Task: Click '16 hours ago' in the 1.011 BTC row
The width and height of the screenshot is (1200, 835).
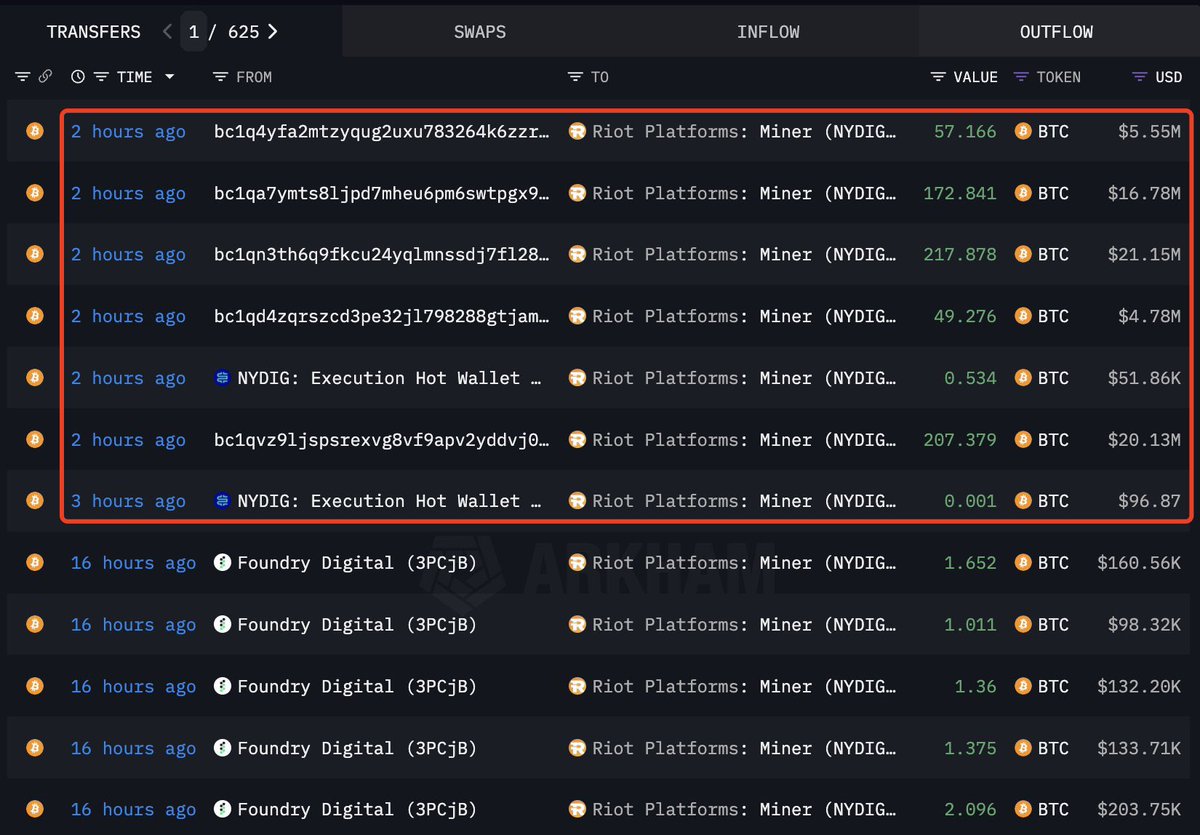Action: [133, 624]
